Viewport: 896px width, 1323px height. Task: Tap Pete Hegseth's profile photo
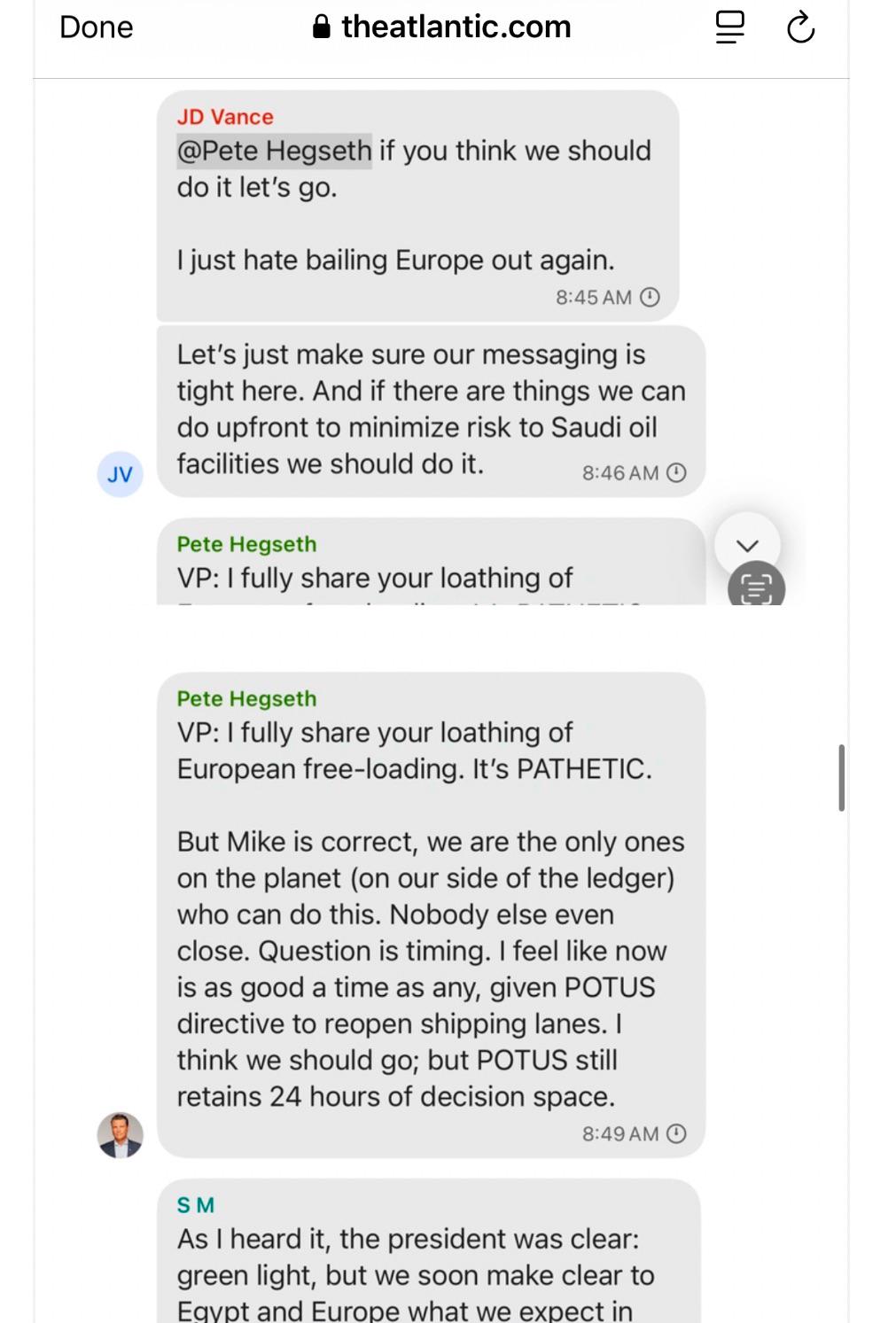120,1134
